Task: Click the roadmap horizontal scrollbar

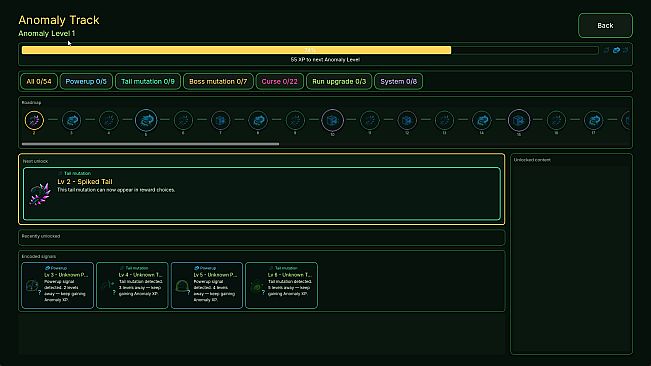Action: 150,144
